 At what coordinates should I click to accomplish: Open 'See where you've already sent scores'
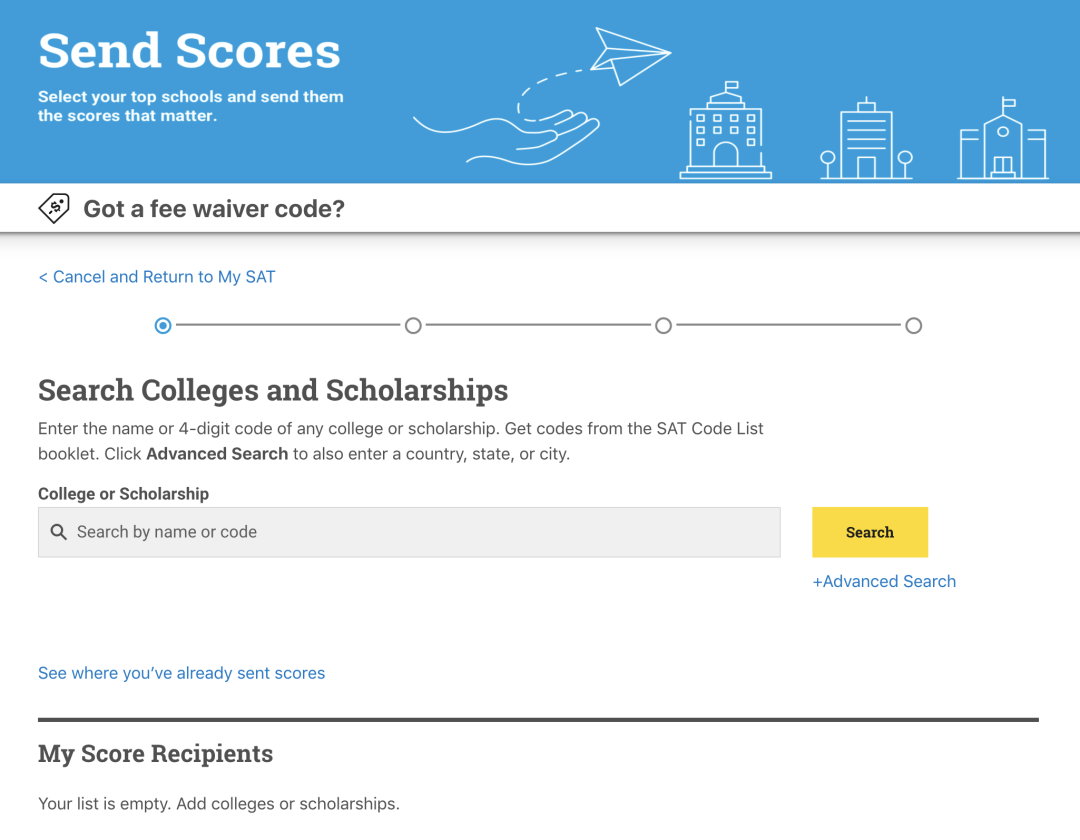(181, 673)
